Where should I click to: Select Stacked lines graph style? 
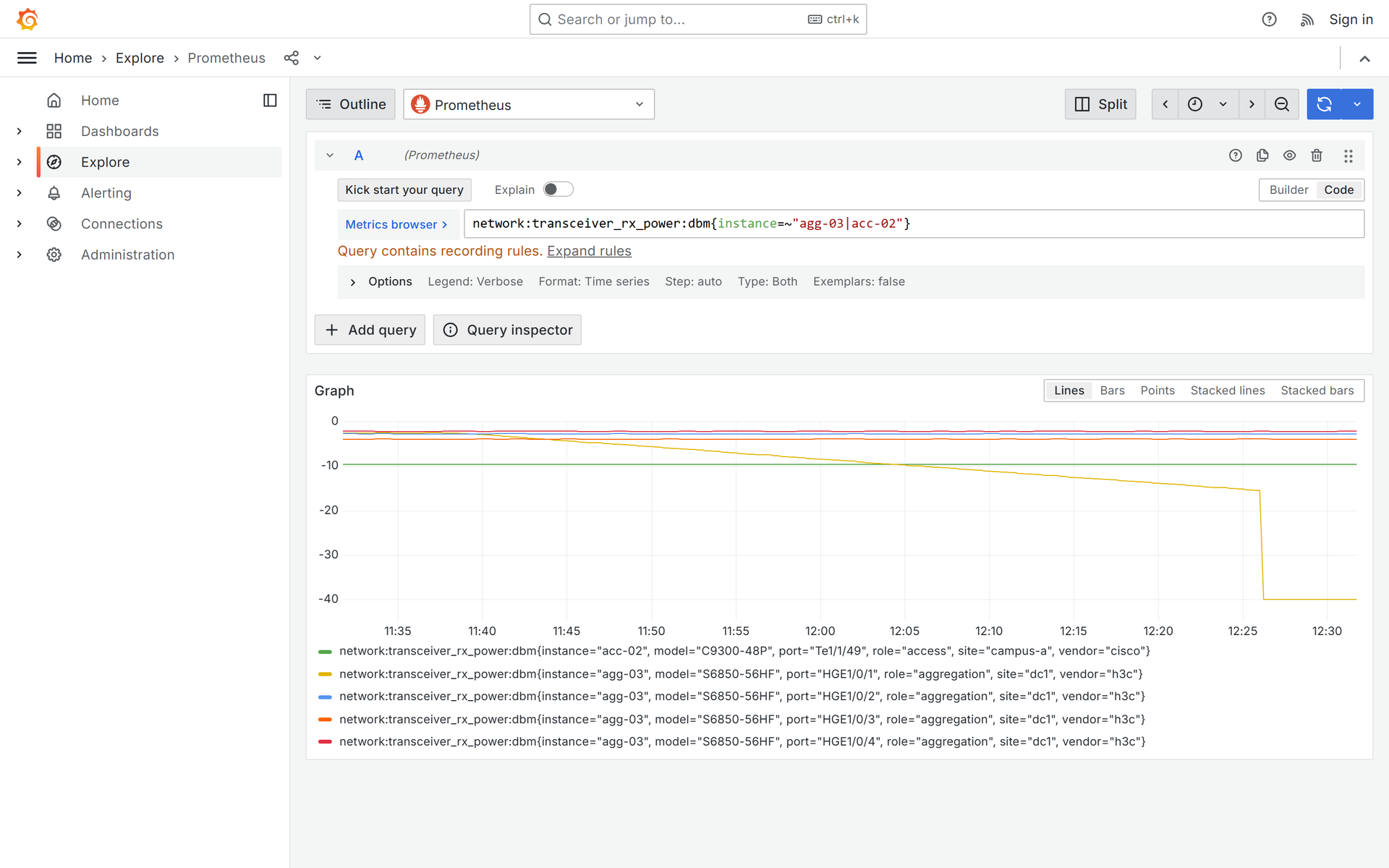coord(1228,391)
